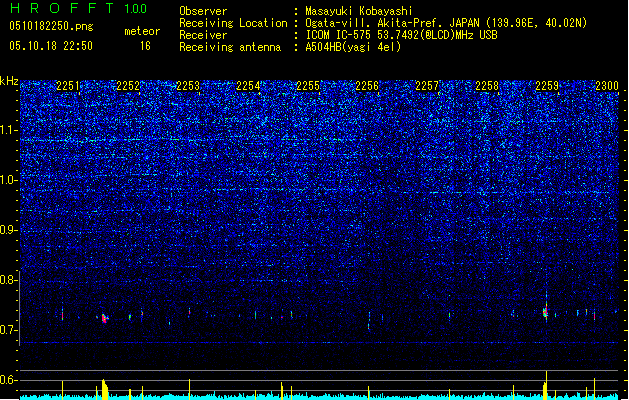Viewport: 629px width, 400px height.
Task: Click the 'meteor' label
Action: click(x=142, y=31)
